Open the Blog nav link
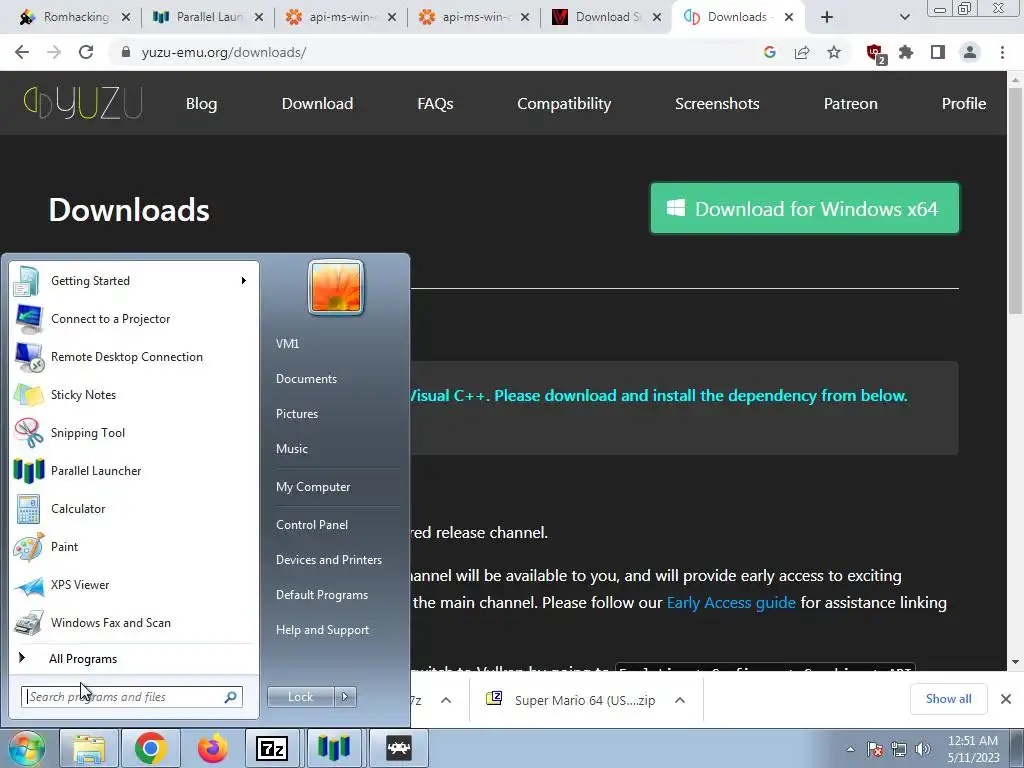The image size is (1024, 768). [201, 104]
